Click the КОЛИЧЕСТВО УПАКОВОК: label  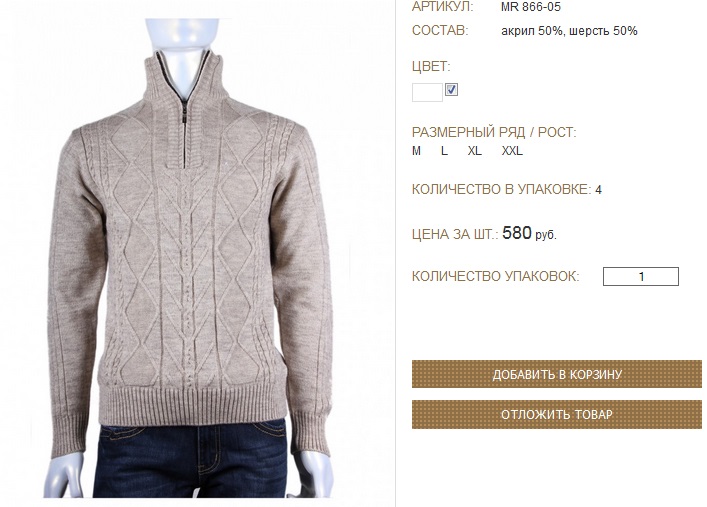pyautogui.click(x=496, y=276)
